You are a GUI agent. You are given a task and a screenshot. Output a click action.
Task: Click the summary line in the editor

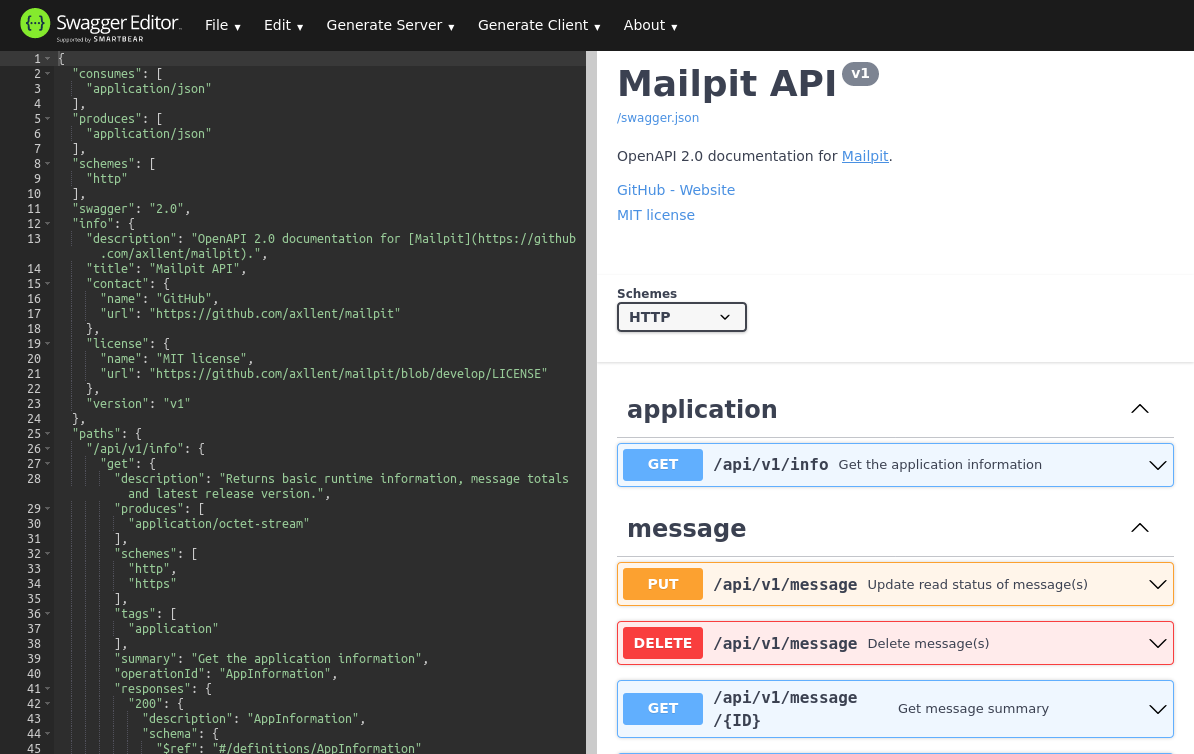coord(271,658)
